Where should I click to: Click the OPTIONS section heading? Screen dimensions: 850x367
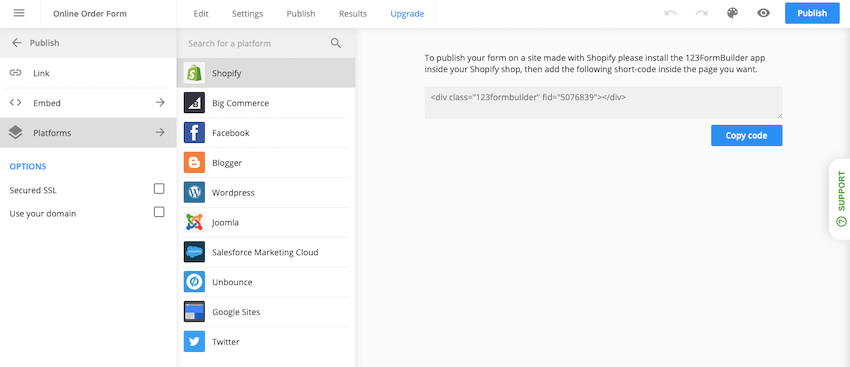coord(28,166)
